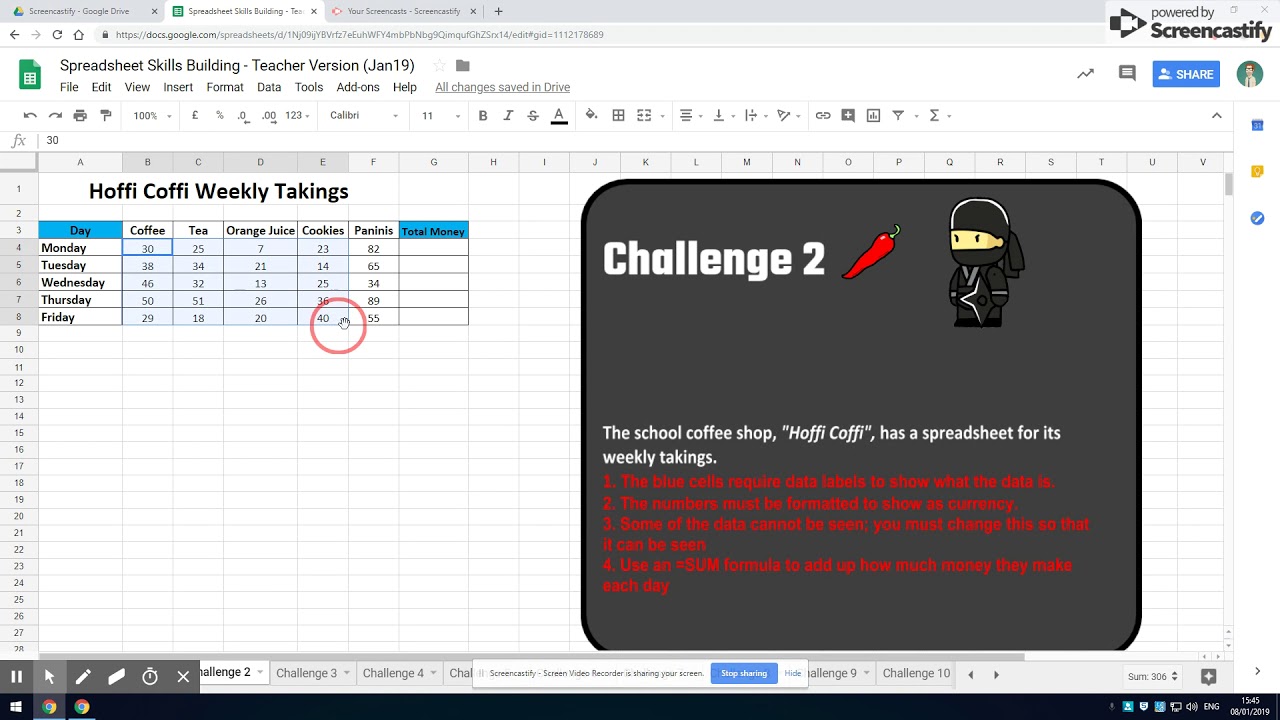Toggle italic formatting
This screenshot has width=1280, height=720.
(508, 116)
